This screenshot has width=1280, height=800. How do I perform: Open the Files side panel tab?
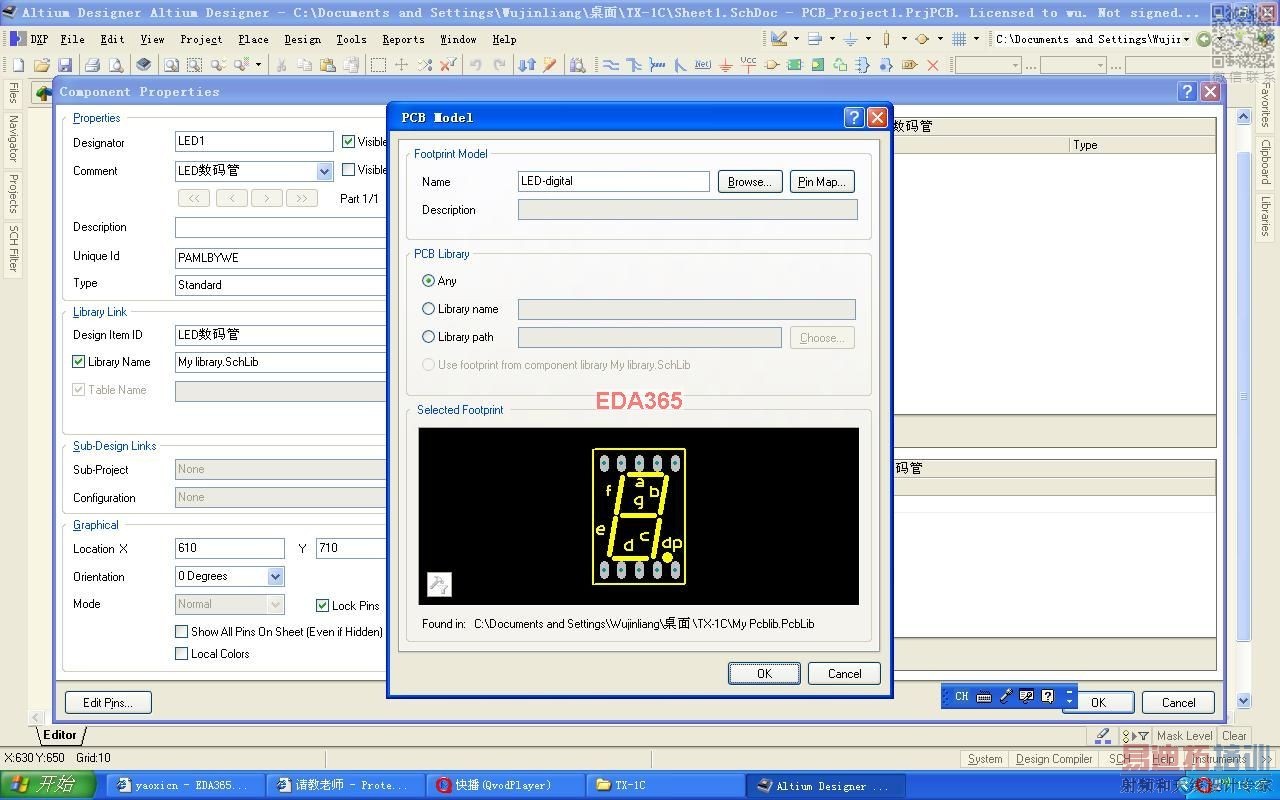pos(13,93)
